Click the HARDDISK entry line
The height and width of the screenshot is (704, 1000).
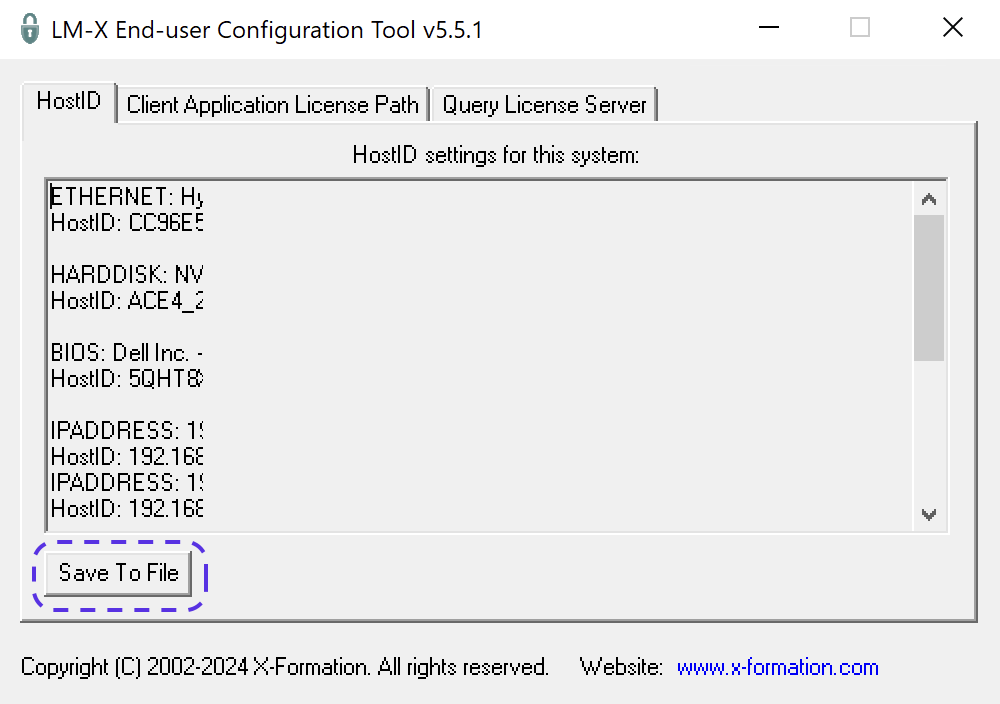click(126, 274)
